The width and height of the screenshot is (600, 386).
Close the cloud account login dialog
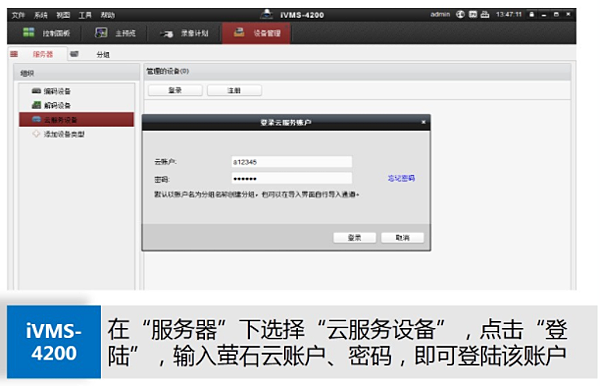(423, 122)
